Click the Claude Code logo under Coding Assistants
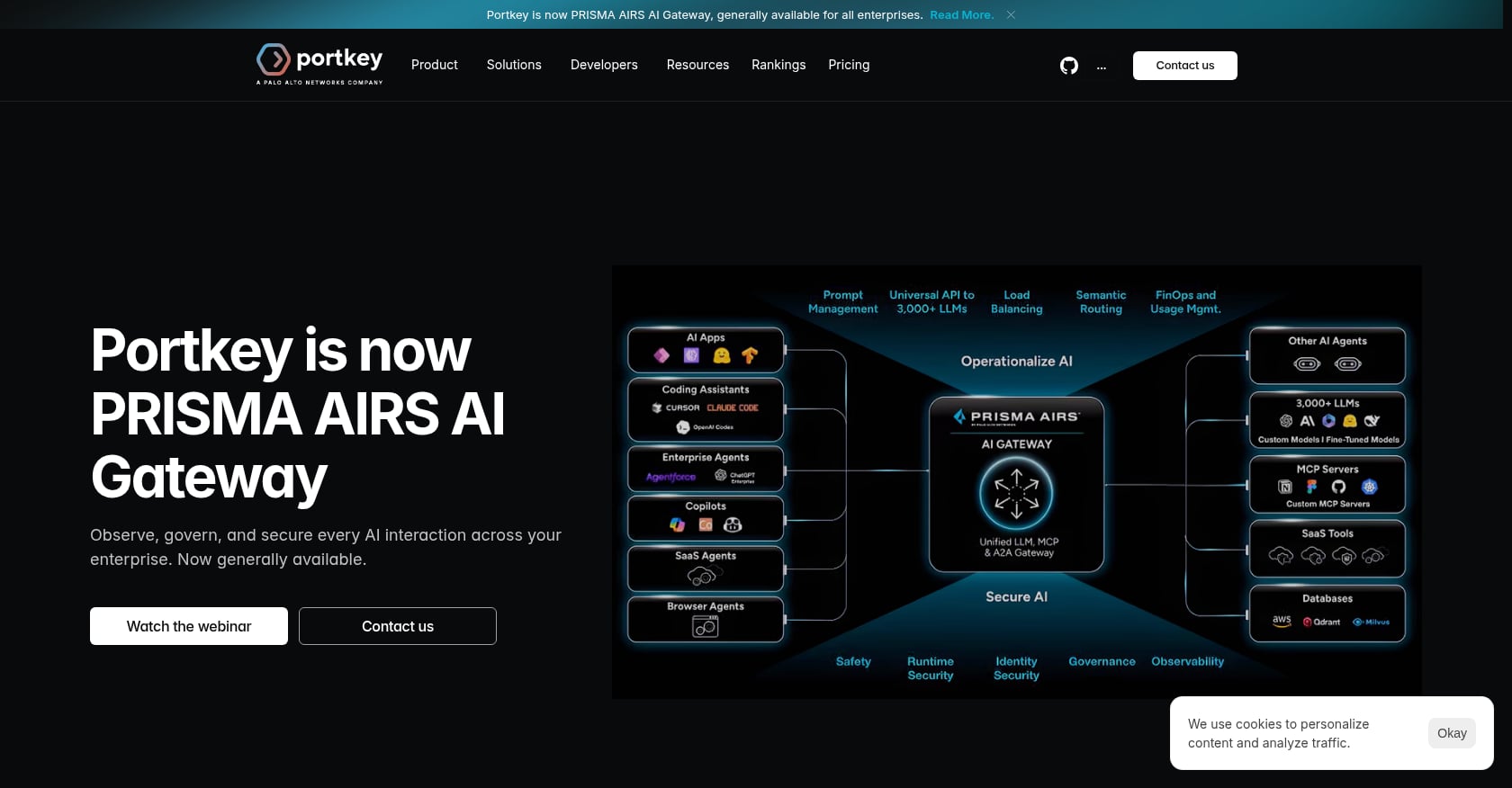The image size is (1512, 788). click(x=733, y=407)
